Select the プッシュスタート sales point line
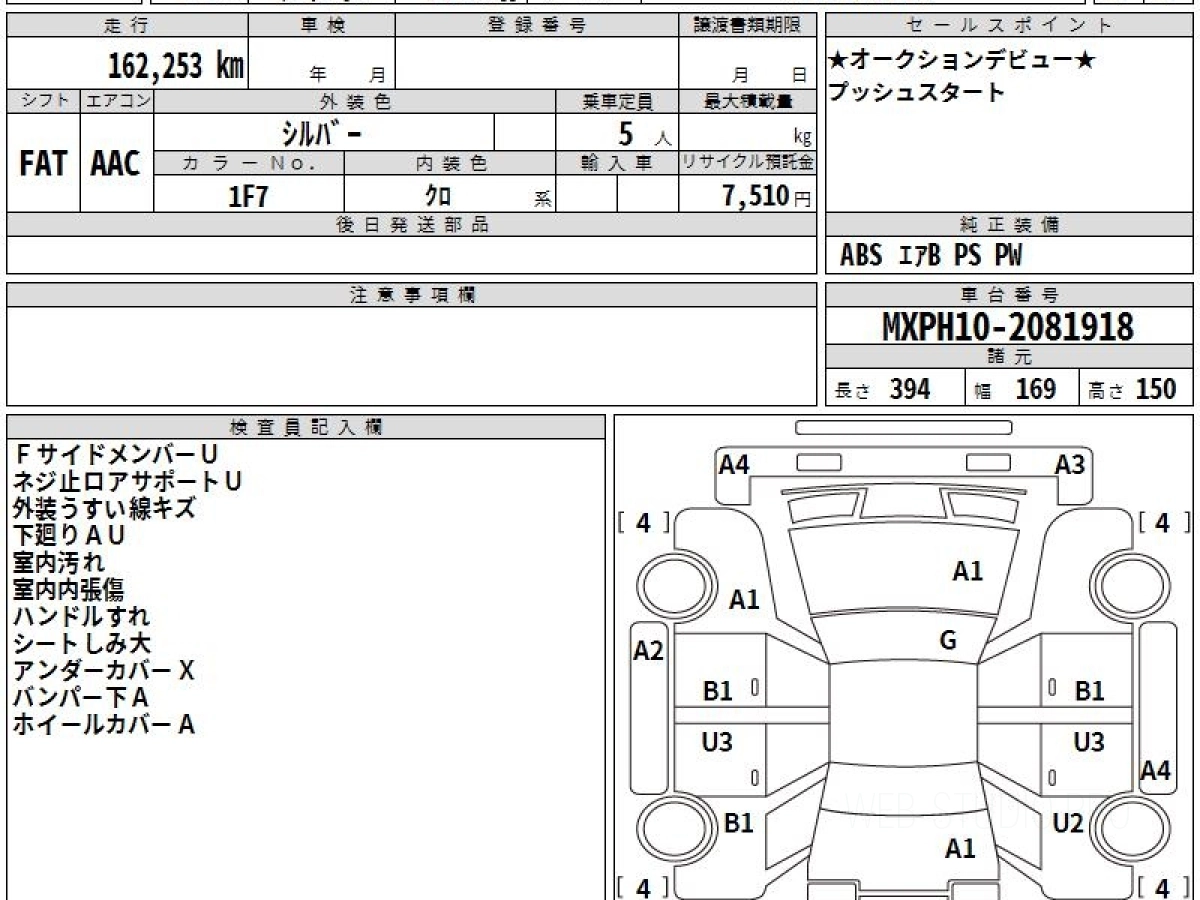The image size is (1200, 900). [916, 93]
